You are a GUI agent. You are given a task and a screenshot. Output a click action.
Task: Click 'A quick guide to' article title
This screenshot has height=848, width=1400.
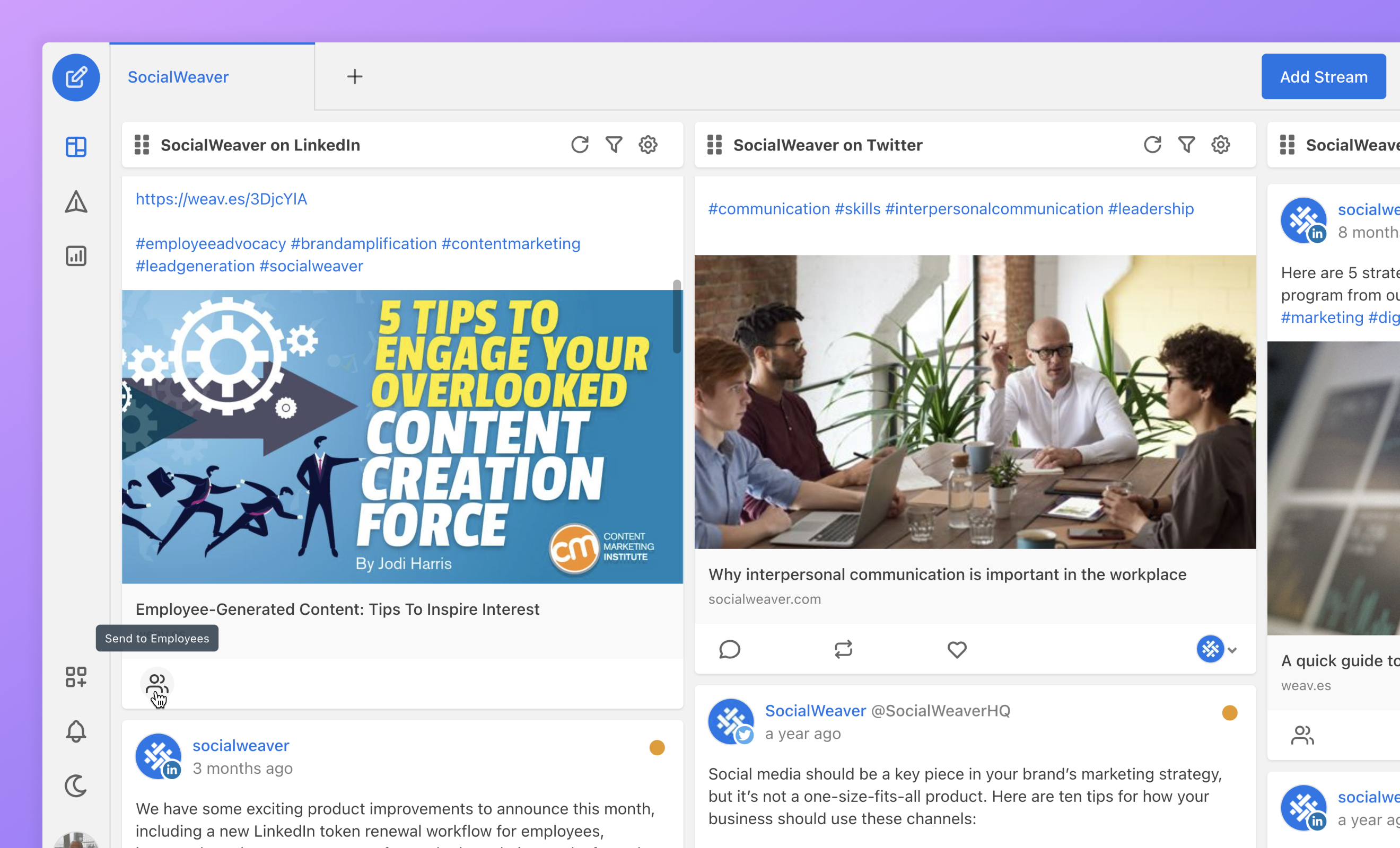pyautogui.click(x=1340, y=660)
